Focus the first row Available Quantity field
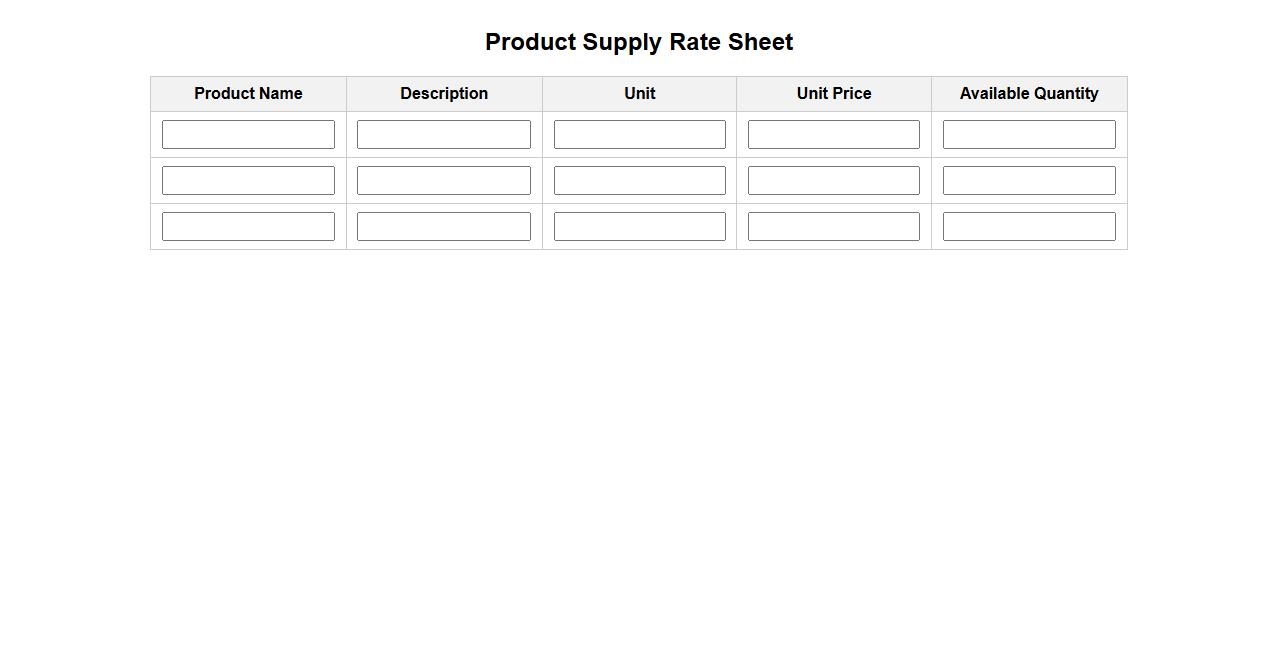 [x=1028, y=134]
